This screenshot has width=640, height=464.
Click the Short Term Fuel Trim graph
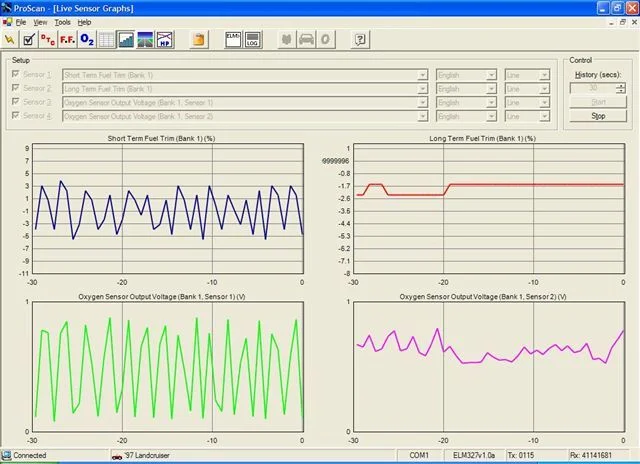168,208
